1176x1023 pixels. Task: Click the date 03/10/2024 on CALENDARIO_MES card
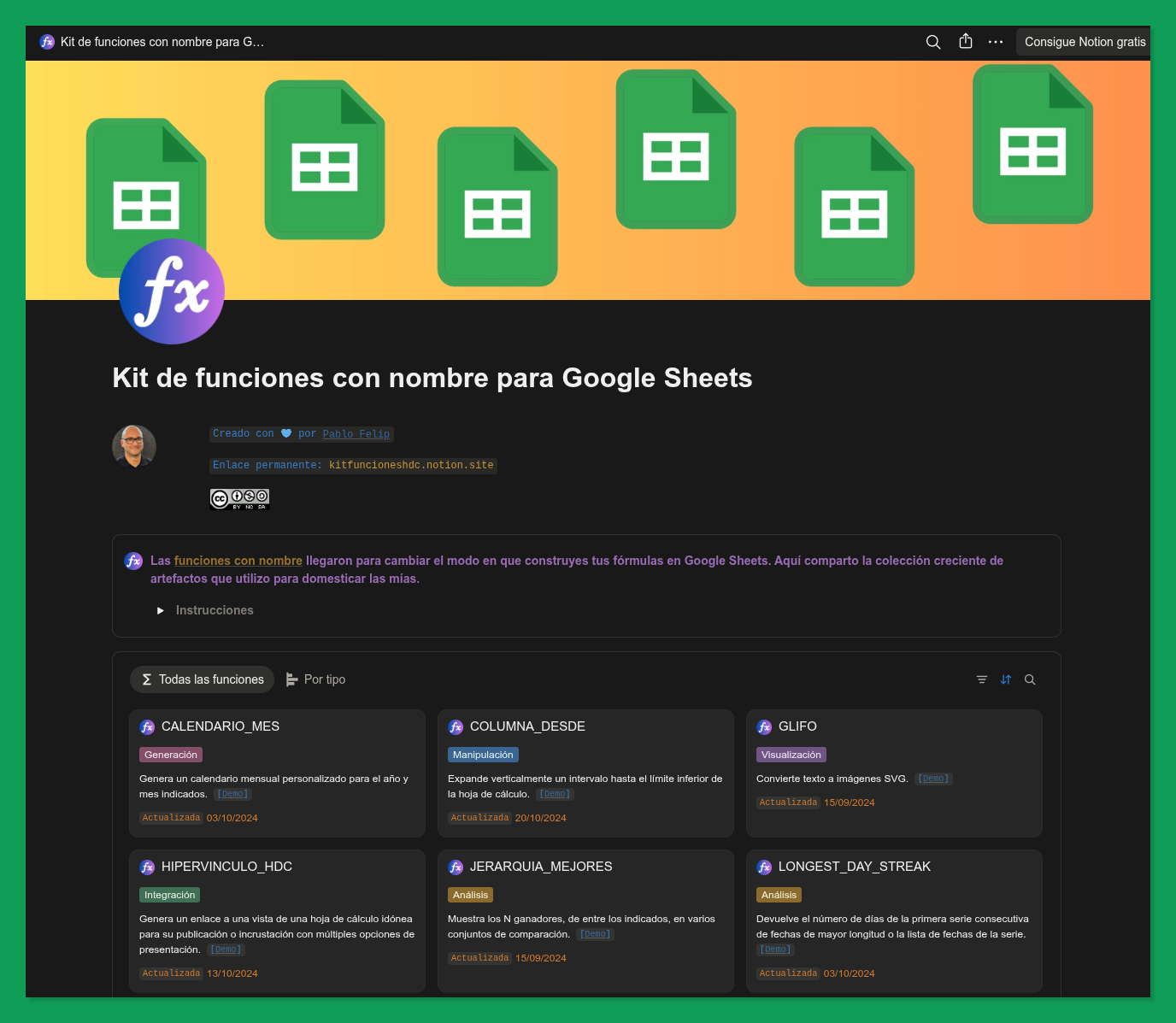(232, 818)
